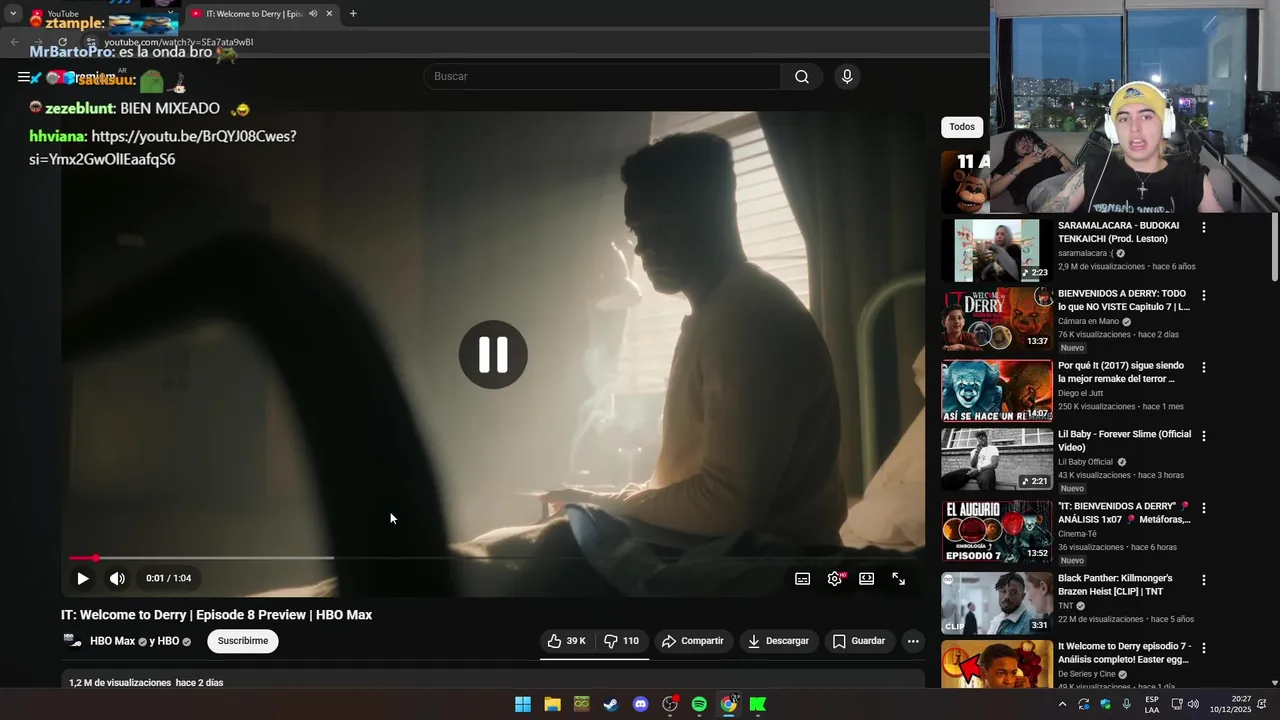The height and width of the screenshot is (720, 1280).
Task: Open Lil Baby Forever Slime thumbnail
Action: pos(997,460)
